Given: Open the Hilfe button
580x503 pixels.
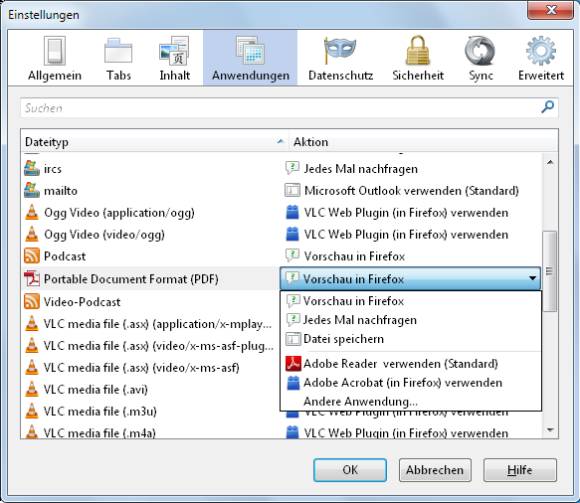Looking at the screenshot, I should [x=520, y=470].
